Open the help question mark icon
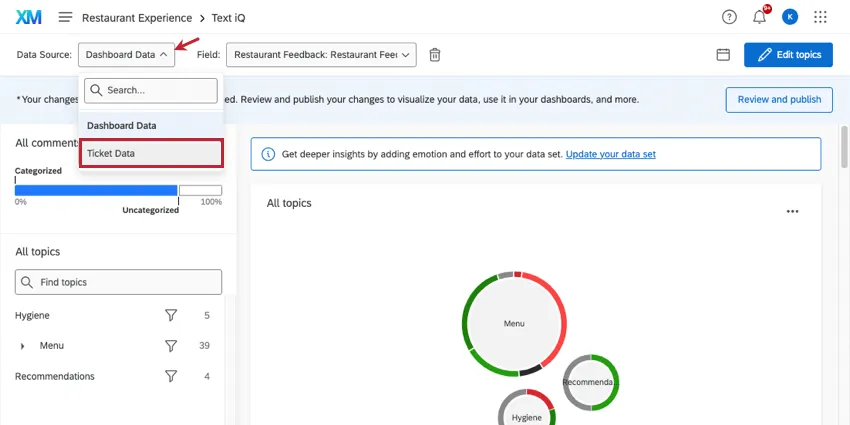The image size is (850, 425). click(729, 17)
